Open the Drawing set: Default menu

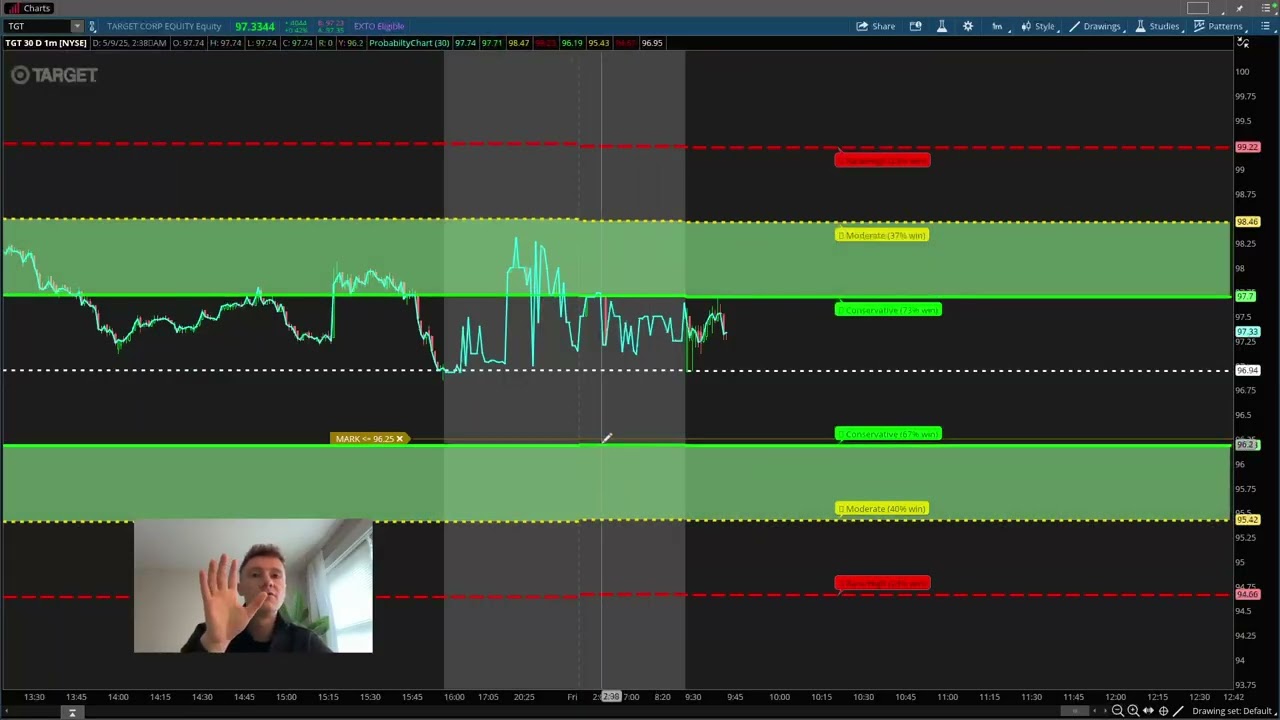(x=1234, y=711)
